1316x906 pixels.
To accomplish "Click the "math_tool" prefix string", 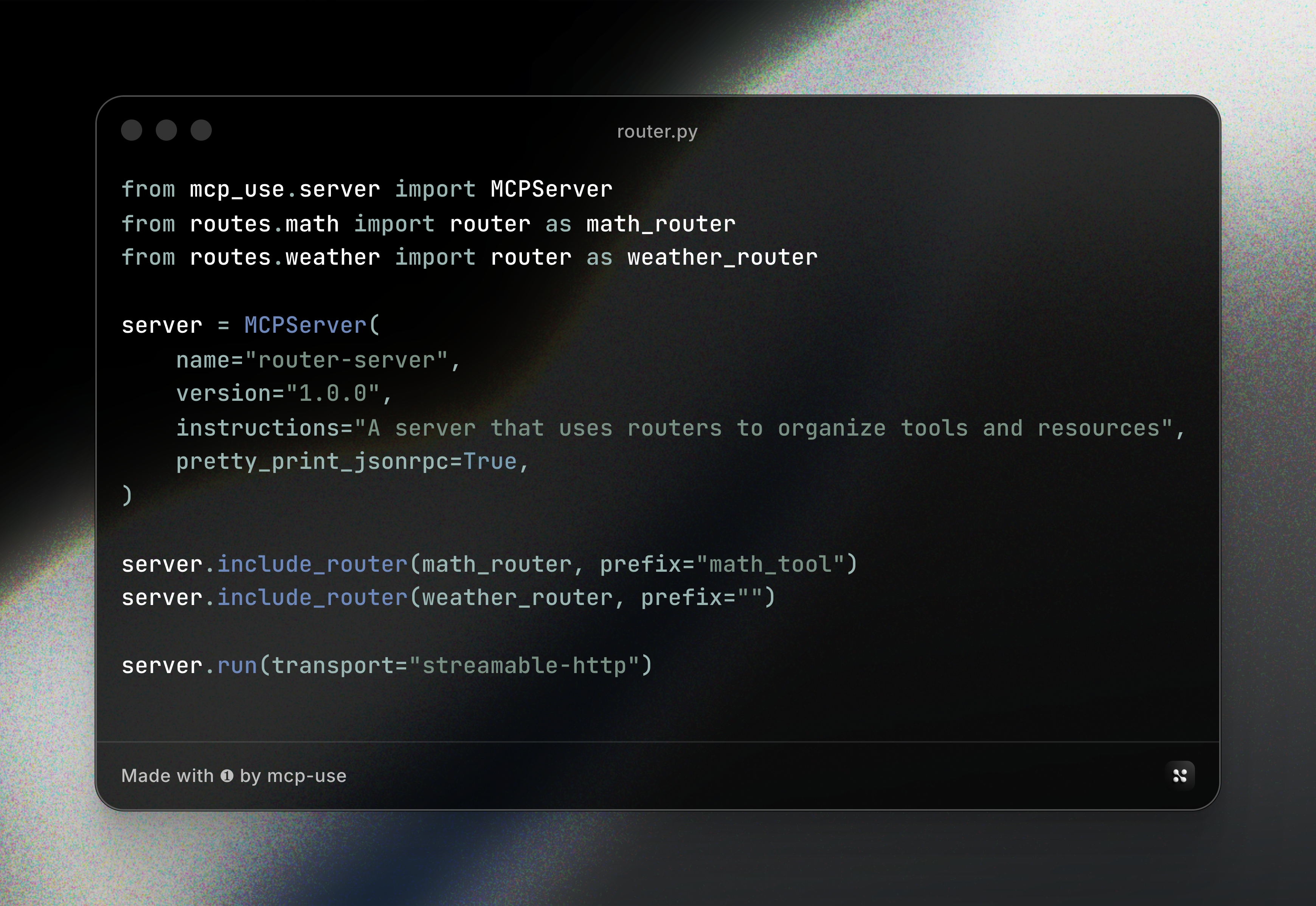I will tap(770, 564).
